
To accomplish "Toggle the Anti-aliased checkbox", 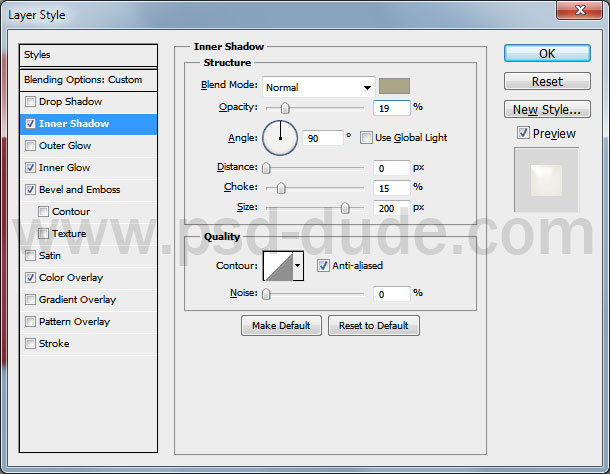I will point(323,266).
